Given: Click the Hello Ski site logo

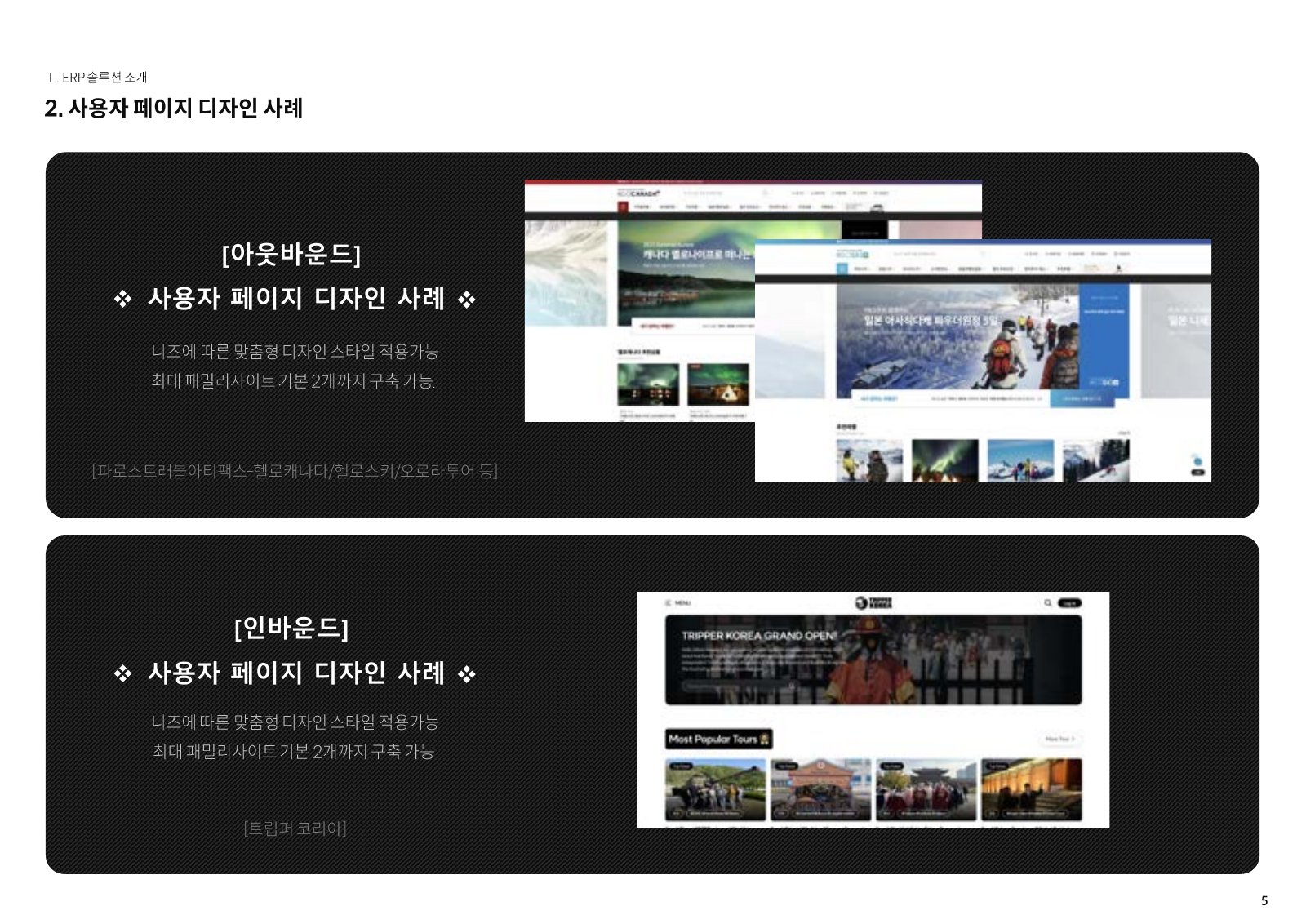Looking at the screenshot, I should coord(853,255).
